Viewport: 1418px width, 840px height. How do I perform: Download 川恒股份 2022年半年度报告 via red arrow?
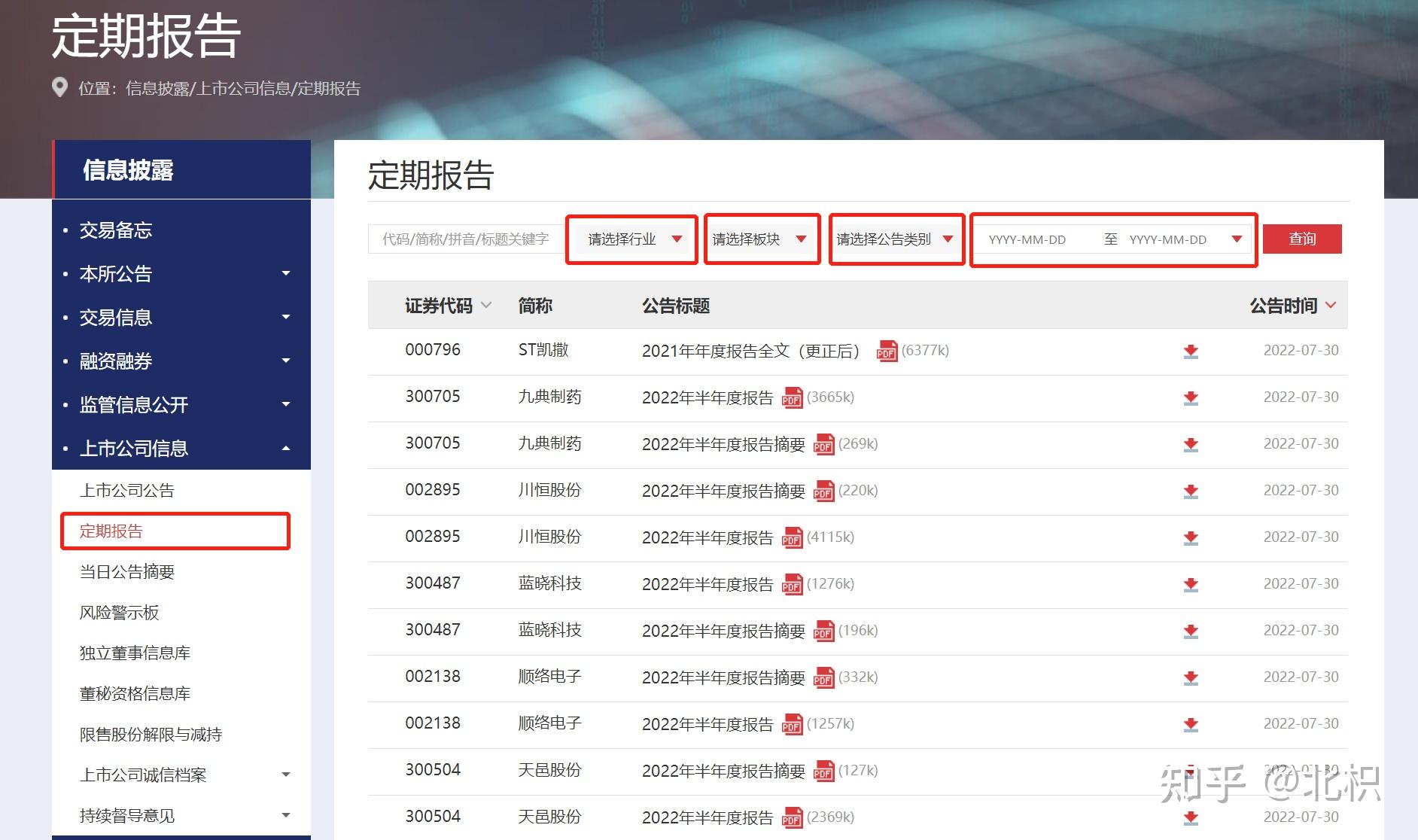click(1191, 538)
